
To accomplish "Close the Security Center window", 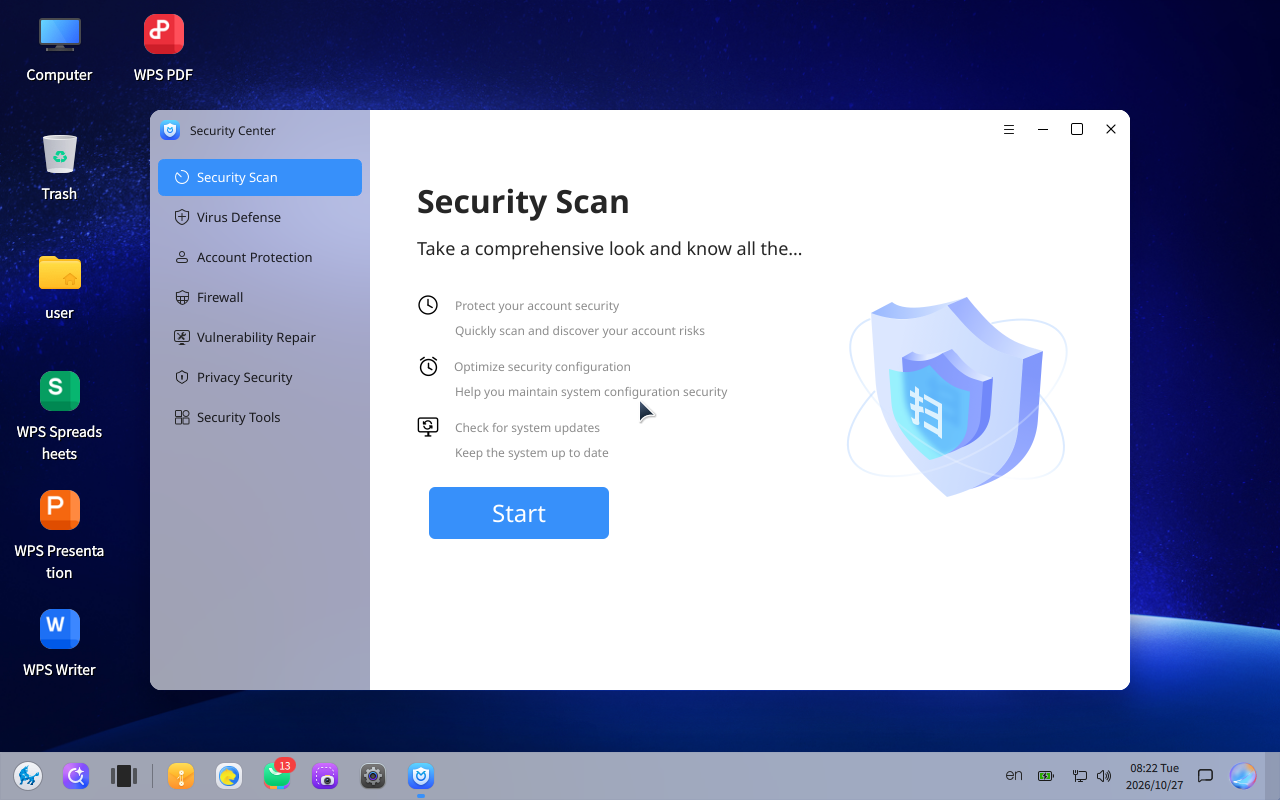I will coord(1111,129).
